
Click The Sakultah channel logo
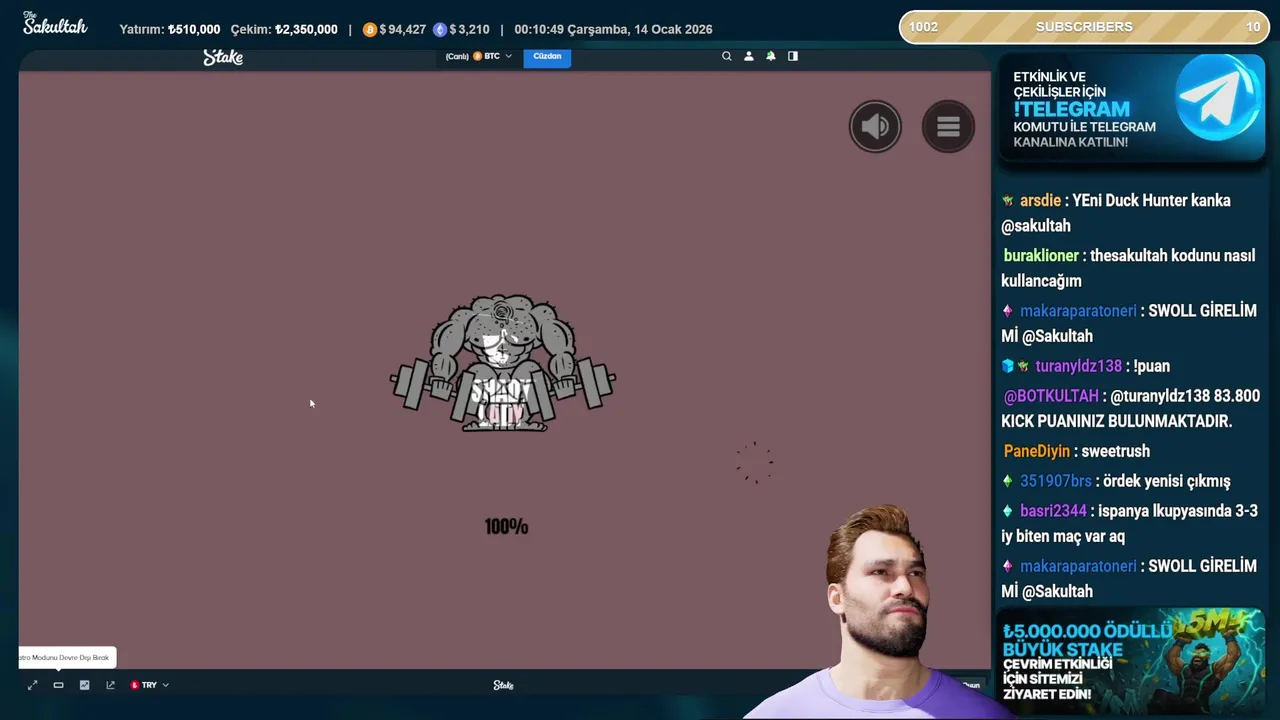click(55, 24)
